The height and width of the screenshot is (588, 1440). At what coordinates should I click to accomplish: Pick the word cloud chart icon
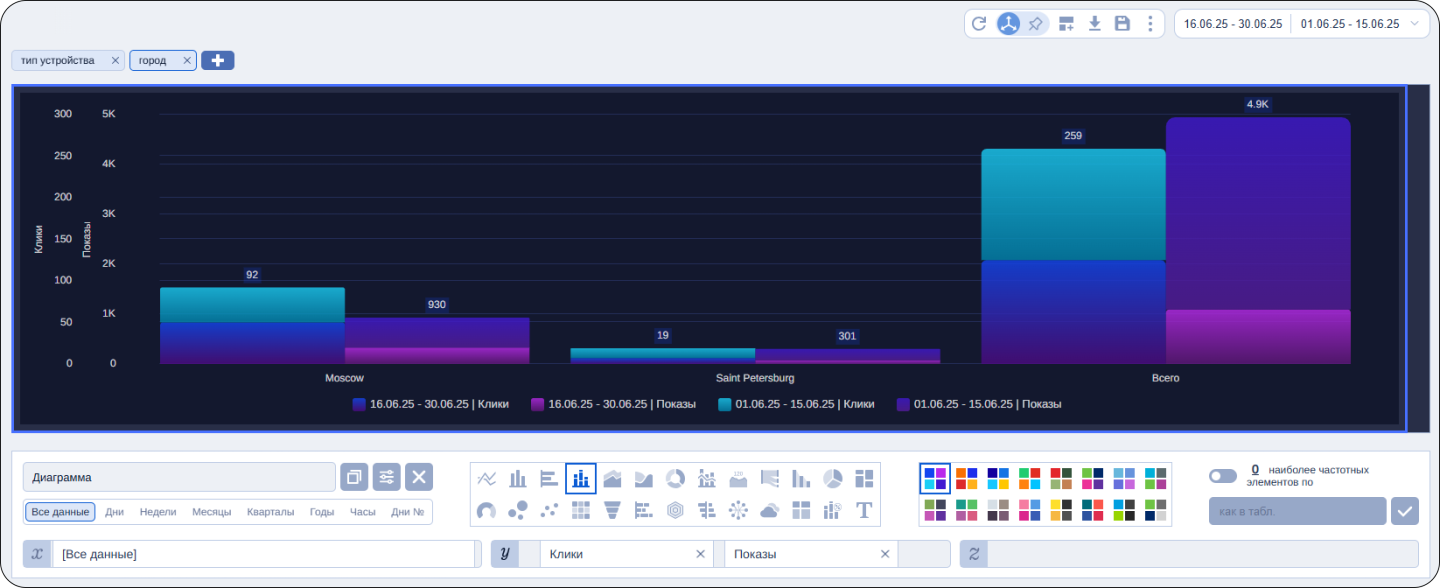pos(769,511)
